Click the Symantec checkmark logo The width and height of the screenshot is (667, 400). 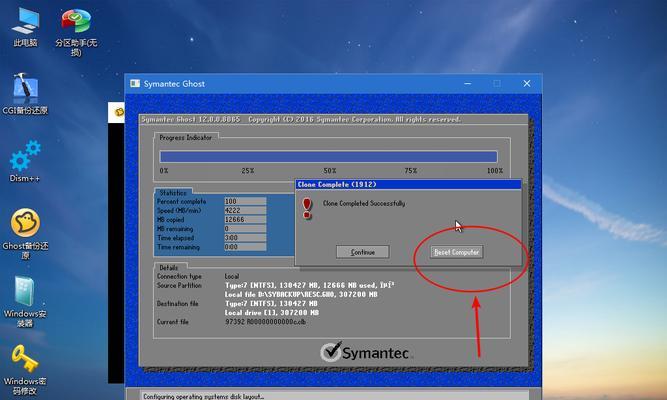[x=331, y=352]
